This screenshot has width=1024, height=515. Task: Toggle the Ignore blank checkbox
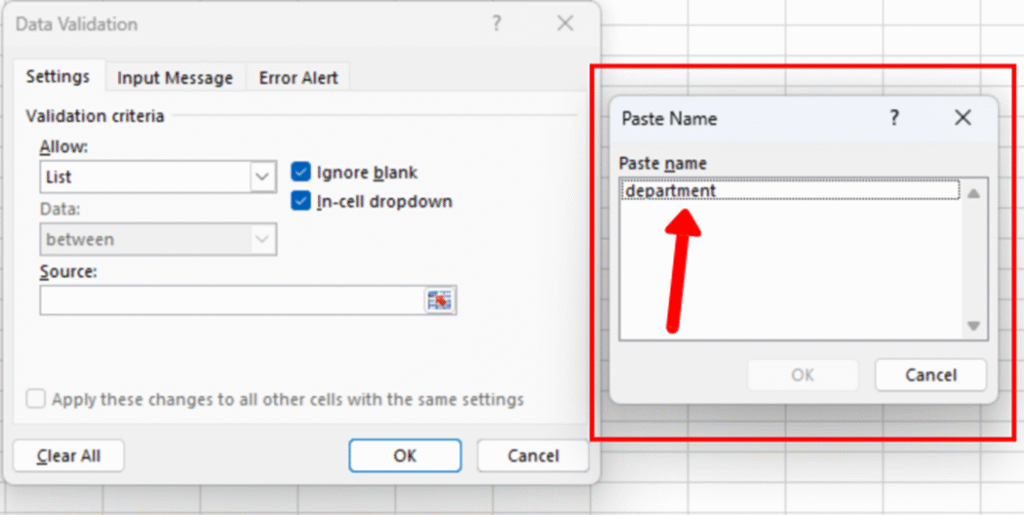(300, 172)
